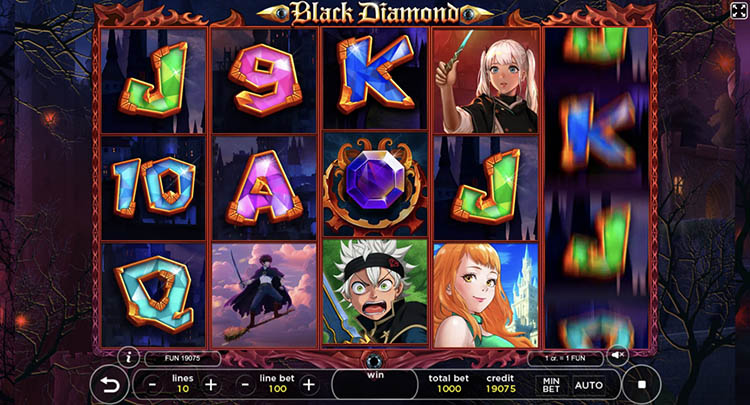Click the back arrow return button
This screenshot has height=405, width=750.
tap(110, 385)
